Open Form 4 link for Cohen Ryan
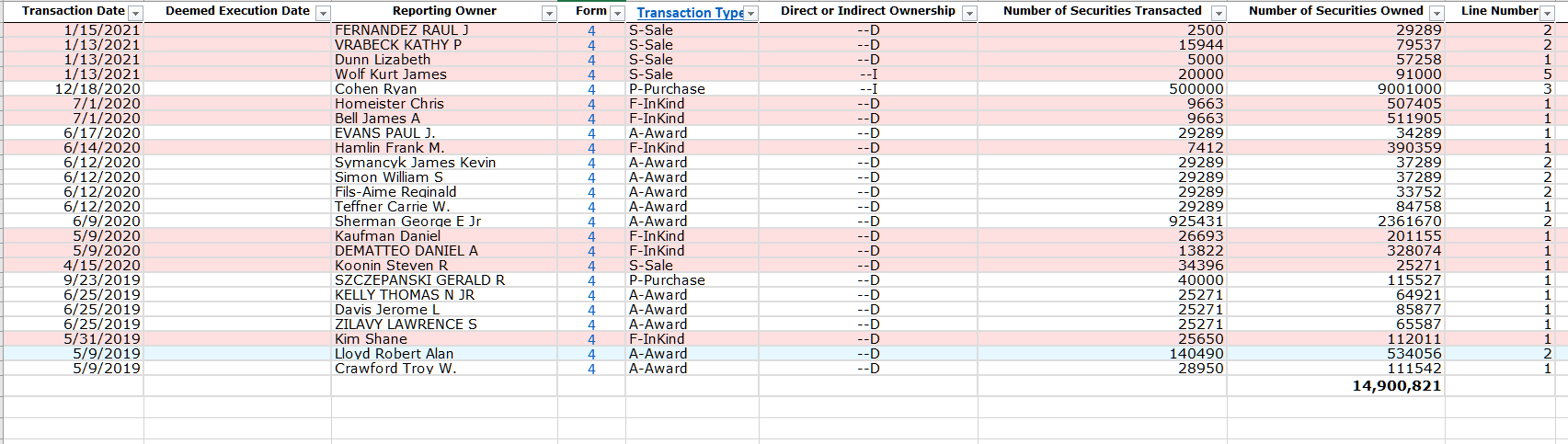Screen dimensions: 1568x444 pyautogui.click(x=591, y=89)
